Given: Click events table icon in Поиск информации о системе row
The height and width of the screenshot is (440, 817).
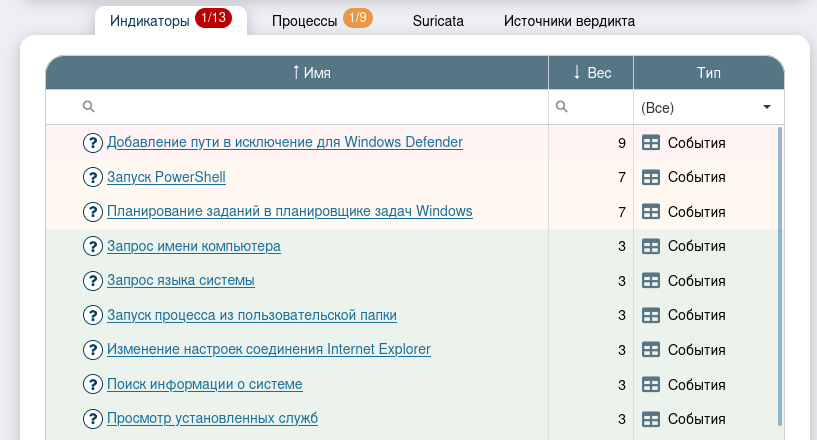Looking at the screenshot, I should click(x=651, y=384).
